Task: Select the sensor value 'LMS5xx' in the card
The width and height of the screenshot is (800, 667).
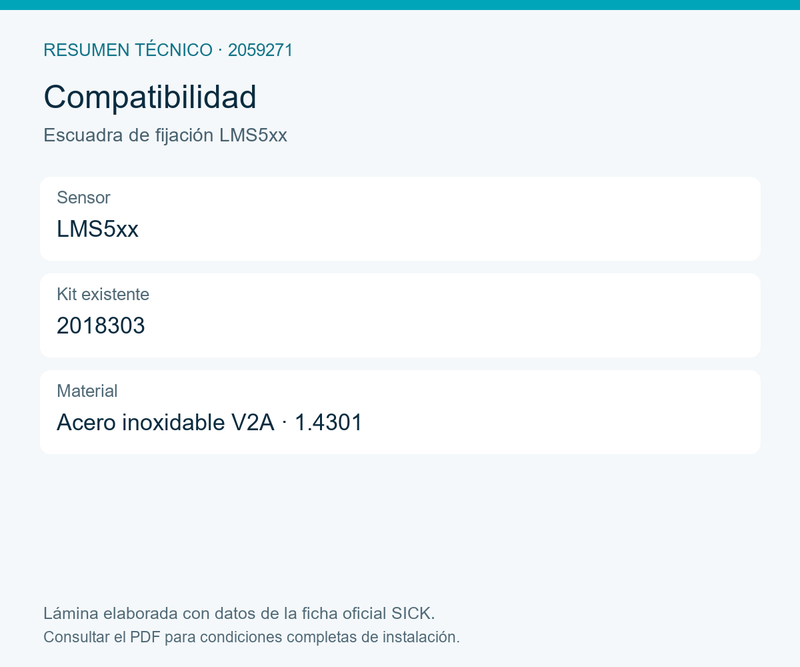Action: tap(97, 229)
